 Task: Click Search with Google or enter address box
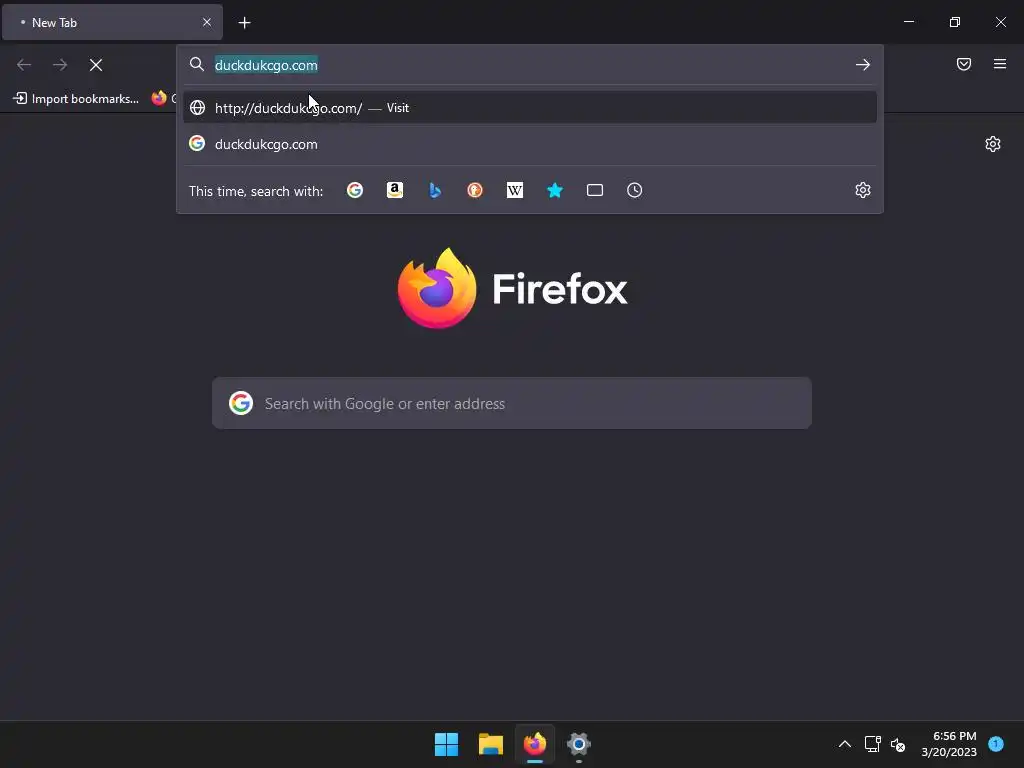(512, 403)
